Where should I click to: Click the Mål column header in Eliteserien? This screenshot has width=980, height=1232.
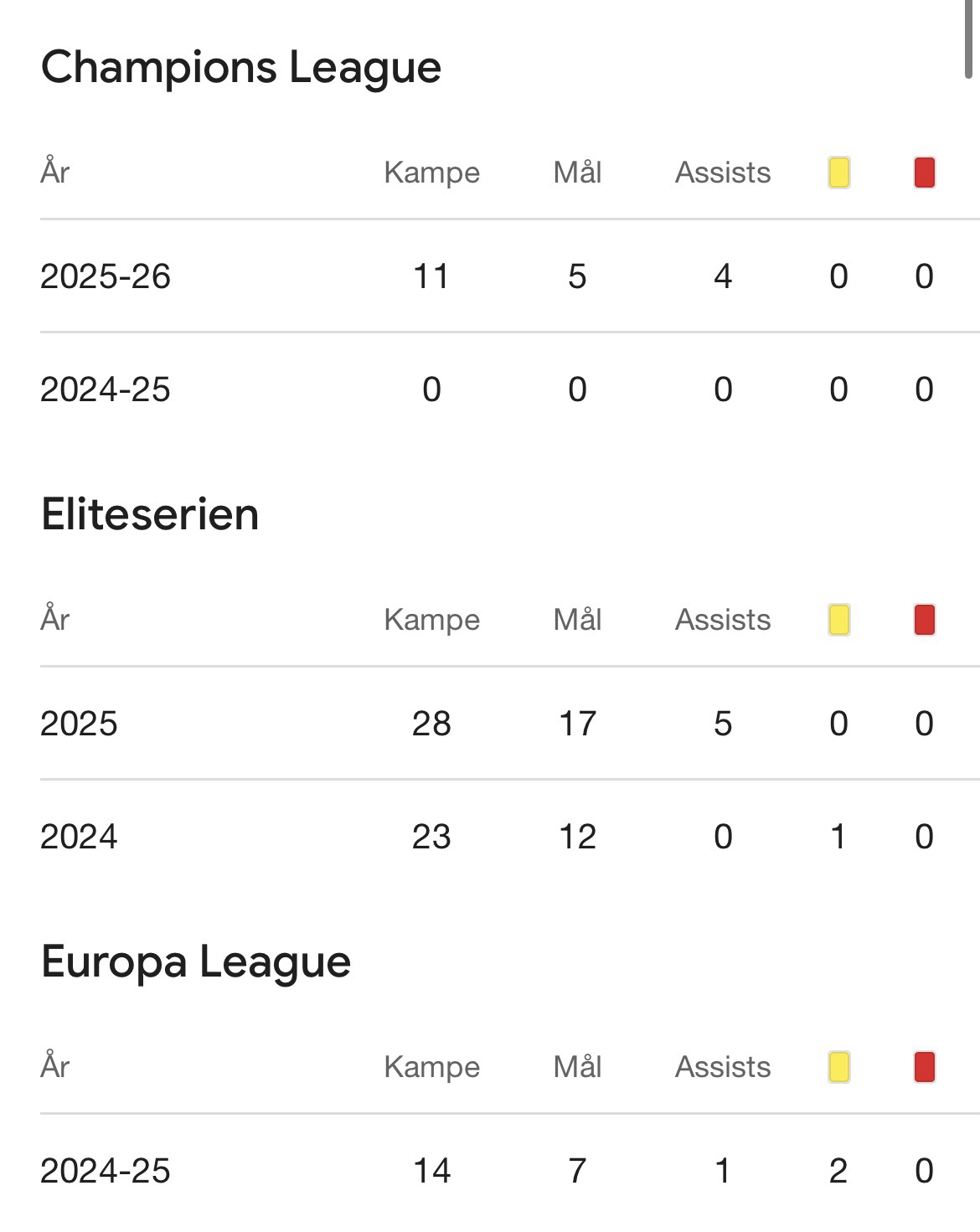pos(577,620)
